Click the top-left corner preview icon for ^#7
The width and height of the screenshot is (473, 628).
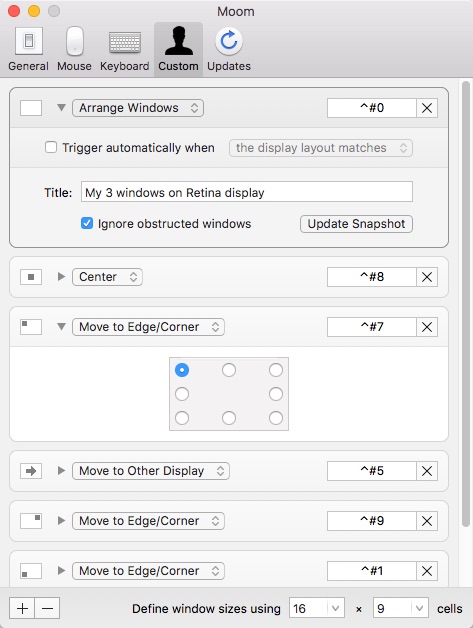(x=31, y=327)
